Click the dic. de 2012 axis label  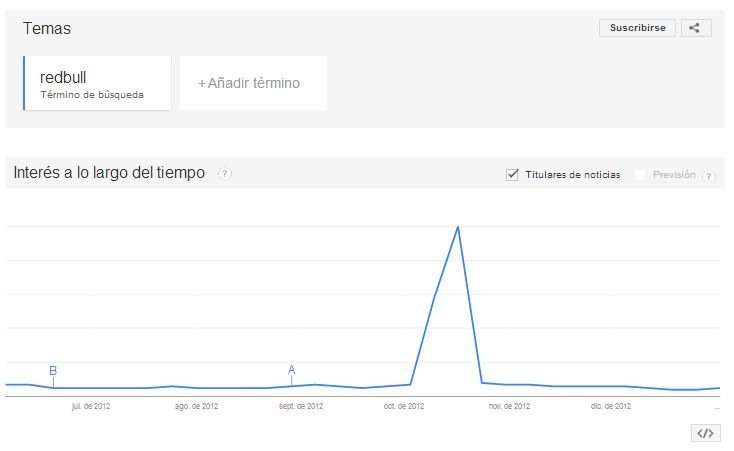click(611, 406)
